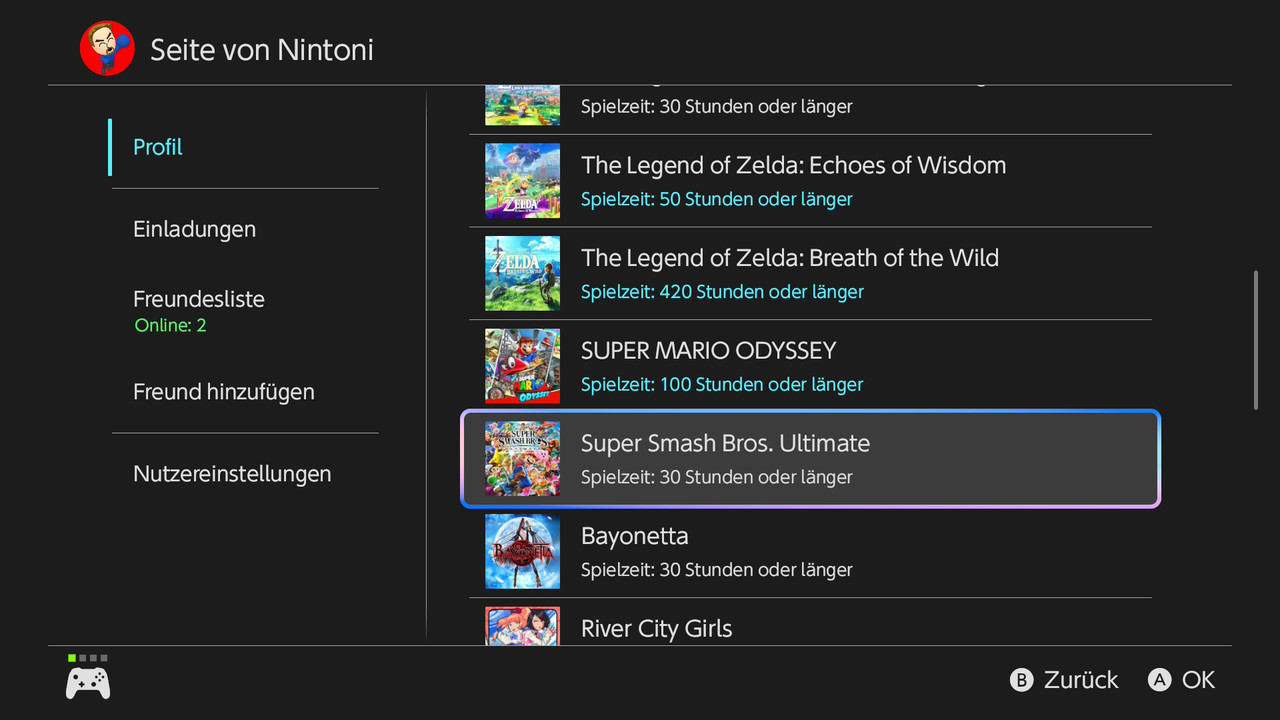Open the Nintoni user avatar icon
Viewport: 1280px width, 720px height.
107,48
